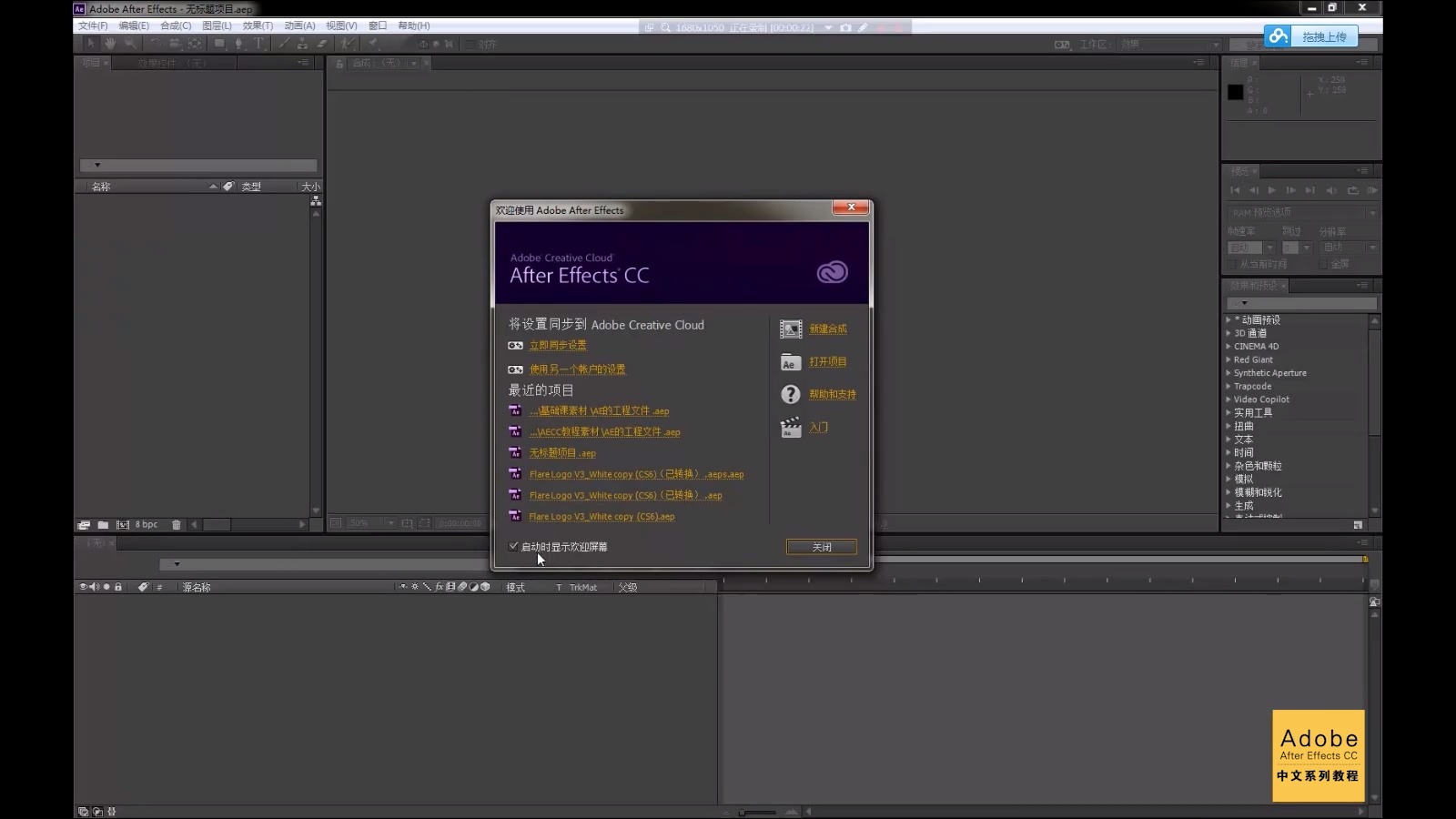Screen dimensions: 1456x819
Task: Toggle the video eye column in timeline
Action: (83, 587)
